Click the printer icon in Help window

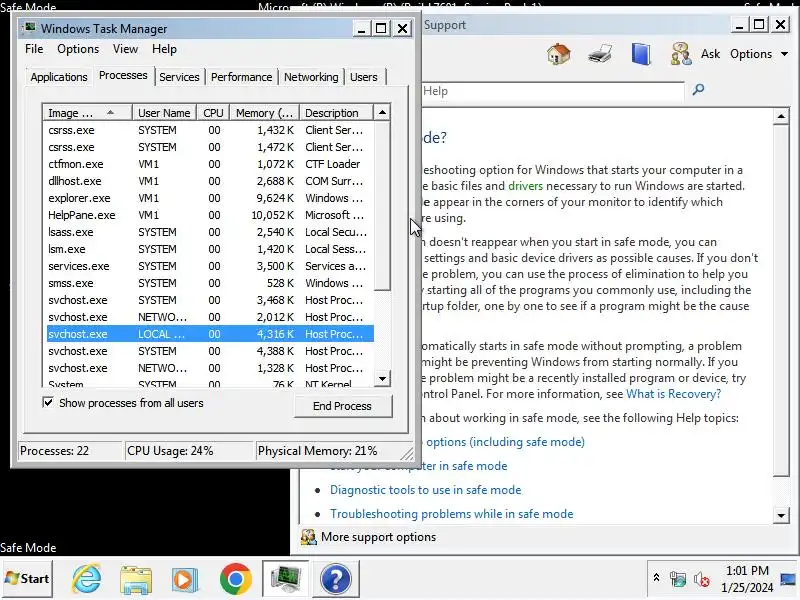pyautogui.click(x=599, y=54)
